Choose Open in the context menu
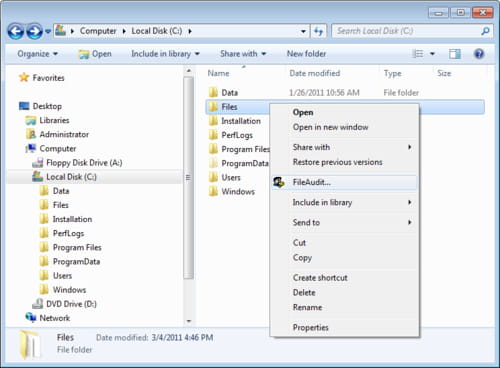This screenshot has width=500, height=368. click(x=303, y=112)
